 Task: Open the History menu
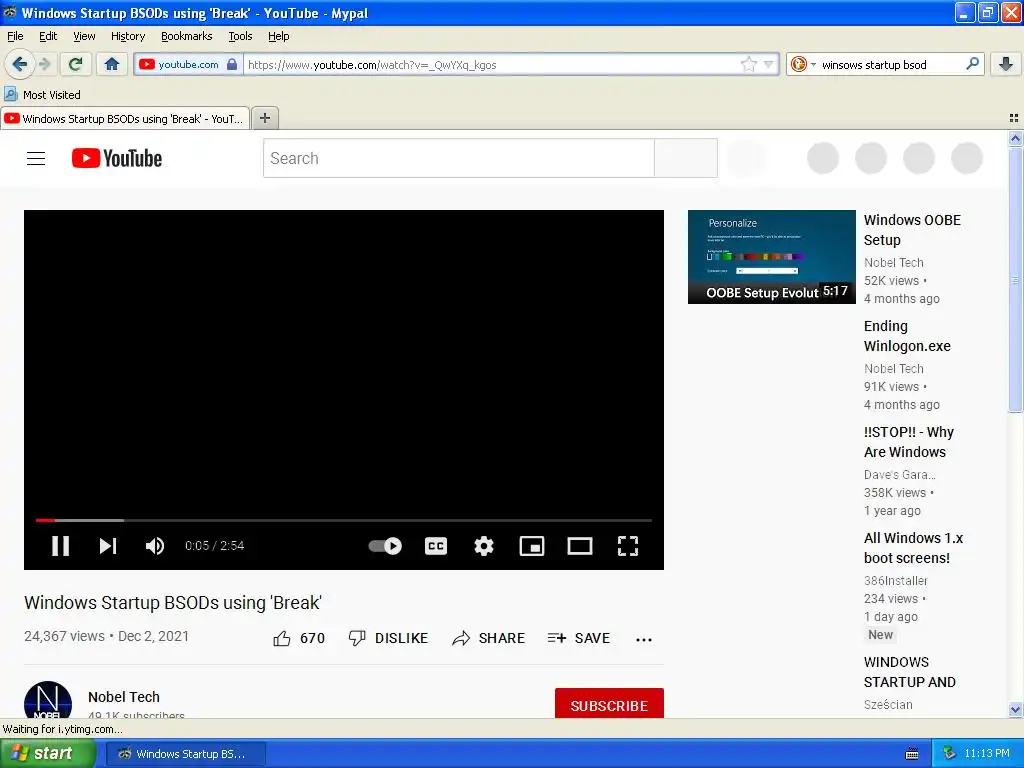tap(127, 36)
